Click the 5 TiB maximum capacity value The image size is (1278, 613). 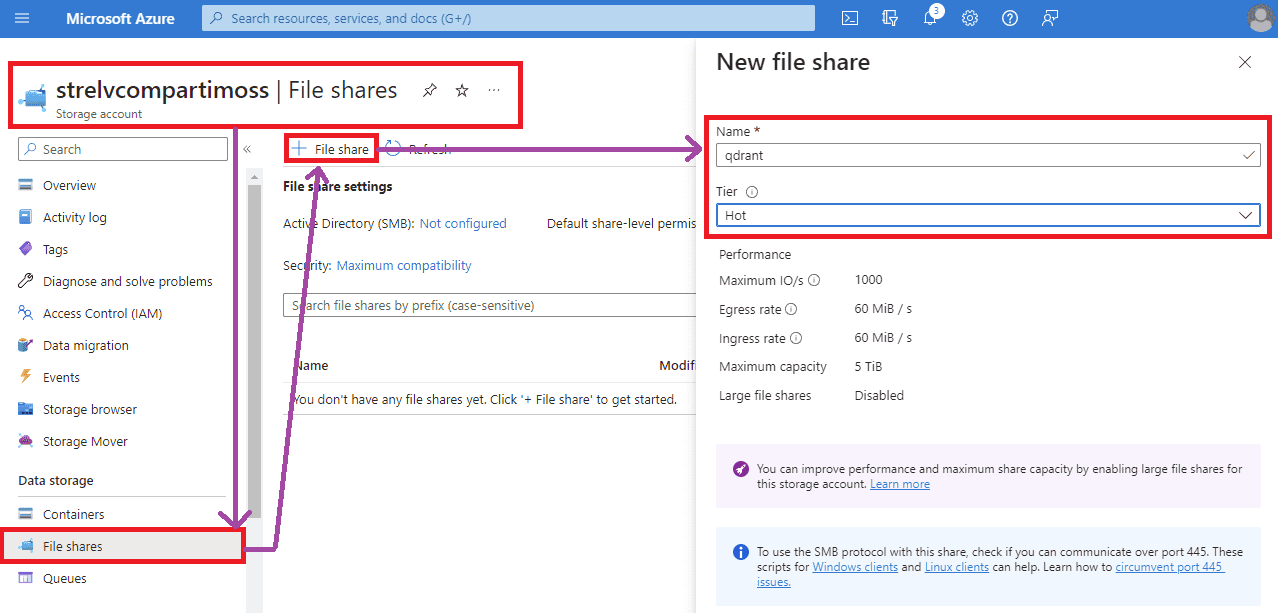click(x=868, y=367)
